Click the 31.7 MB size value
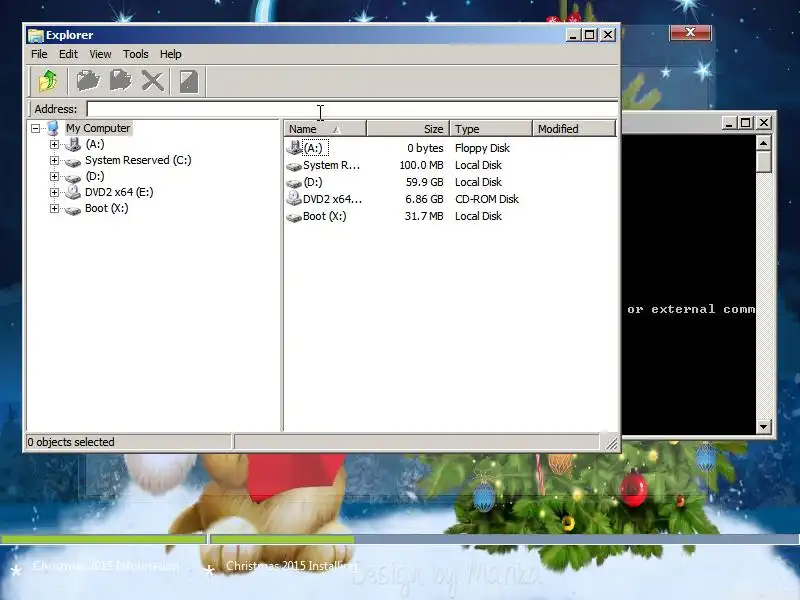This screenshot has width=800, height=600. point(424,216)
